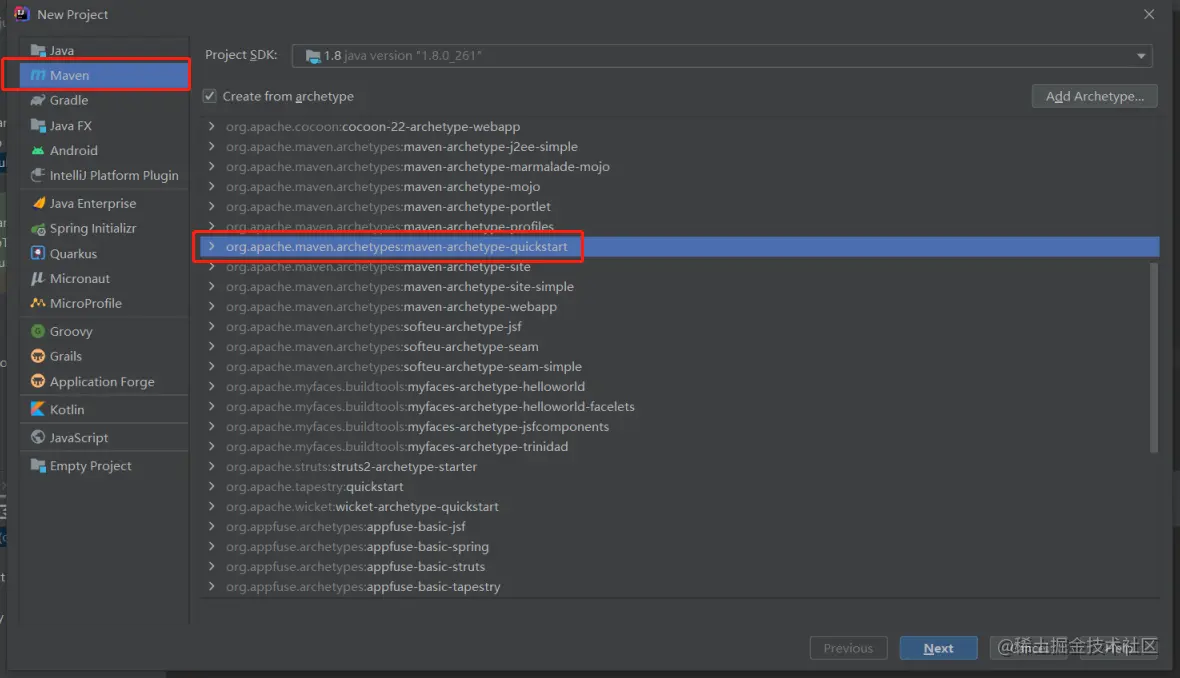Click the Next button
Image resolution: width=1180 pixels, height=678 pixels.
pos(938,648)
